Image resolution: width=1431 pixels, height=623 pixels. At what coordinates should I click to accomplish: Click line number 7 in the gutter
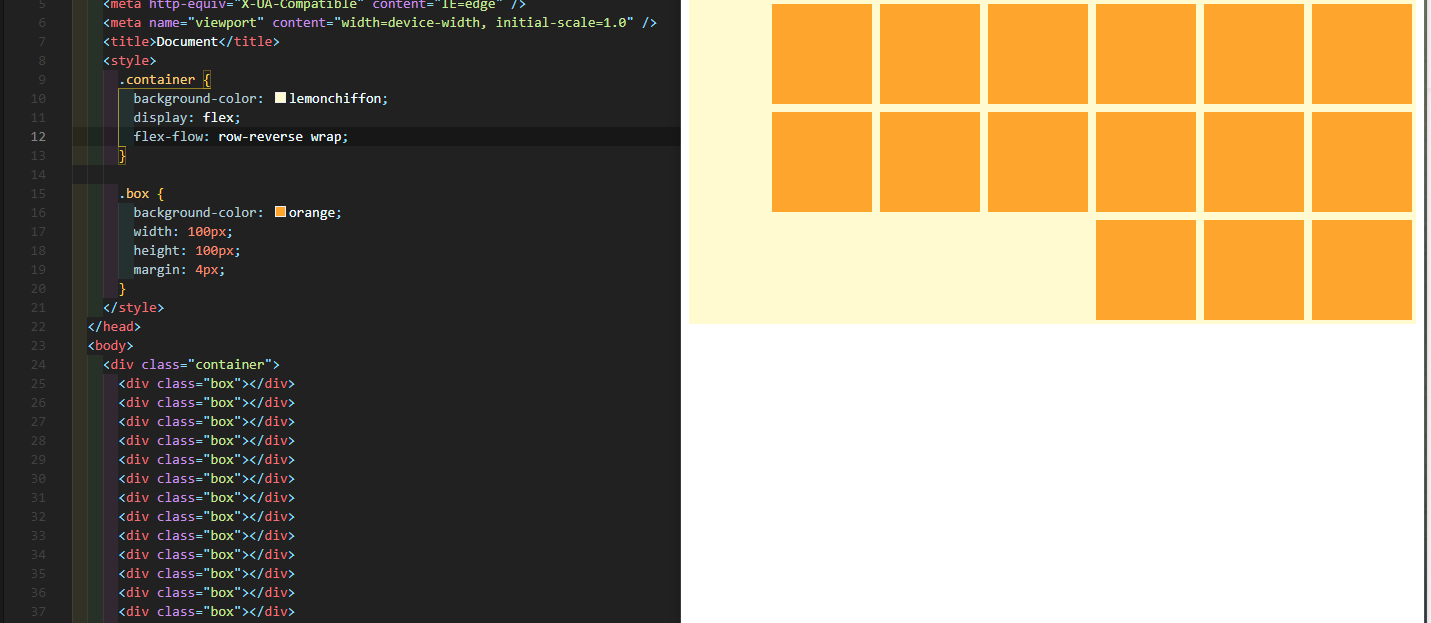[42, 41]
